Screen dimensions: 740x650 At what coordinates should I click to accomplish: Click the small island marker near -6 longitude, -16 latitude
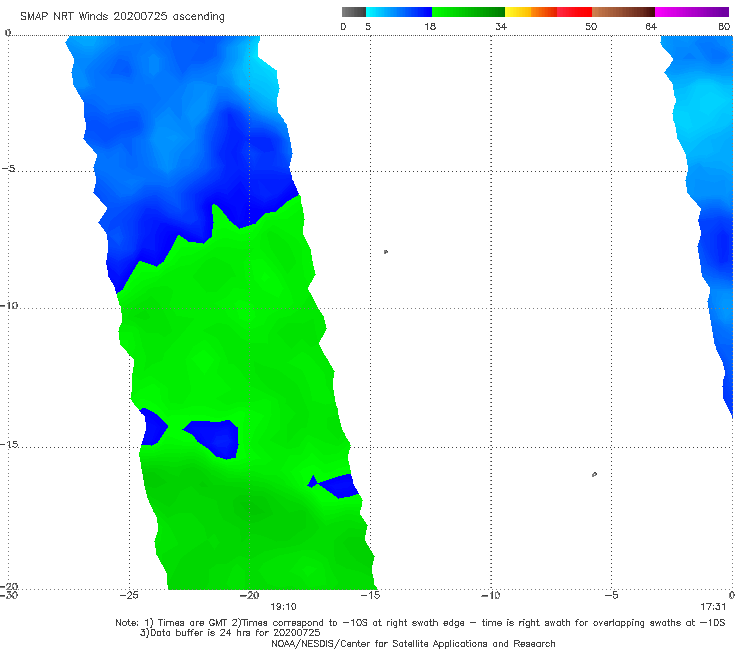[594, 474]
